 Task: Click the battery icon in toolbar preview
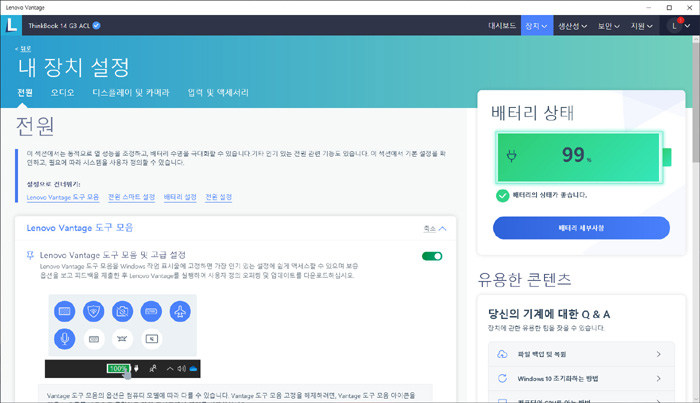pos(151,311)
